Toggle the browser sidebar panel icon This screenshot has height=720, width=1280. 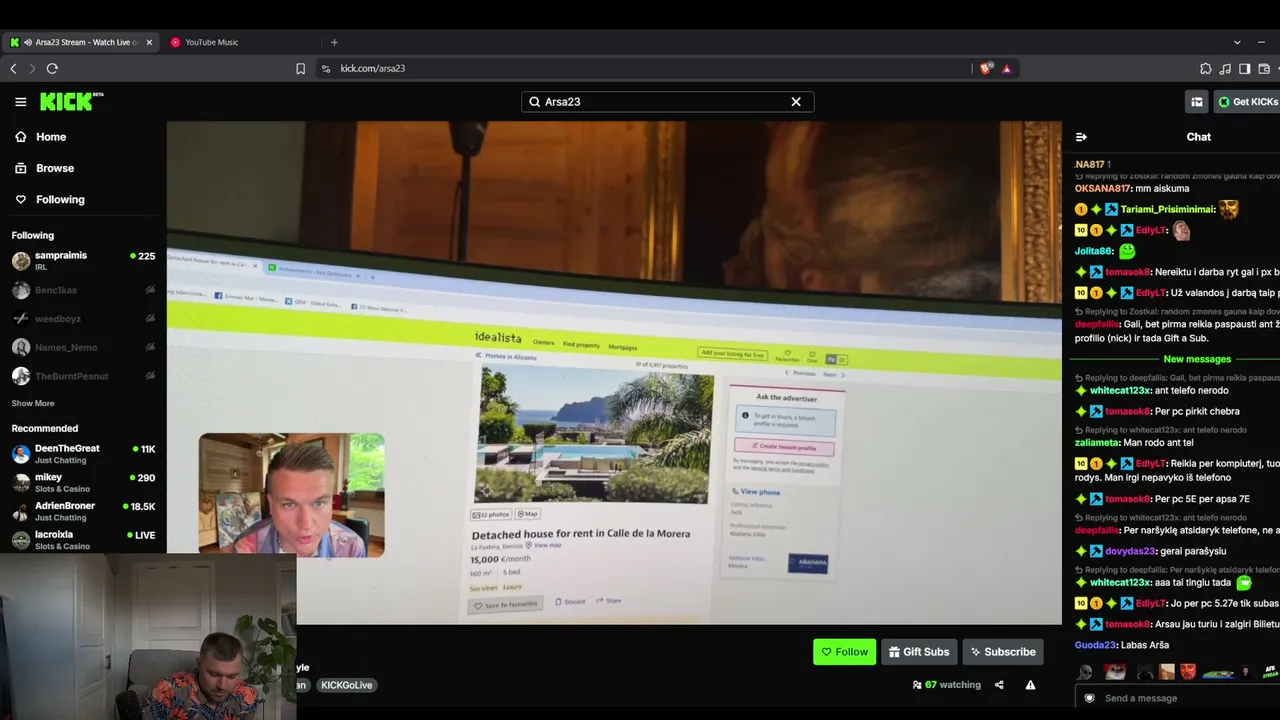pos(1244,69)
